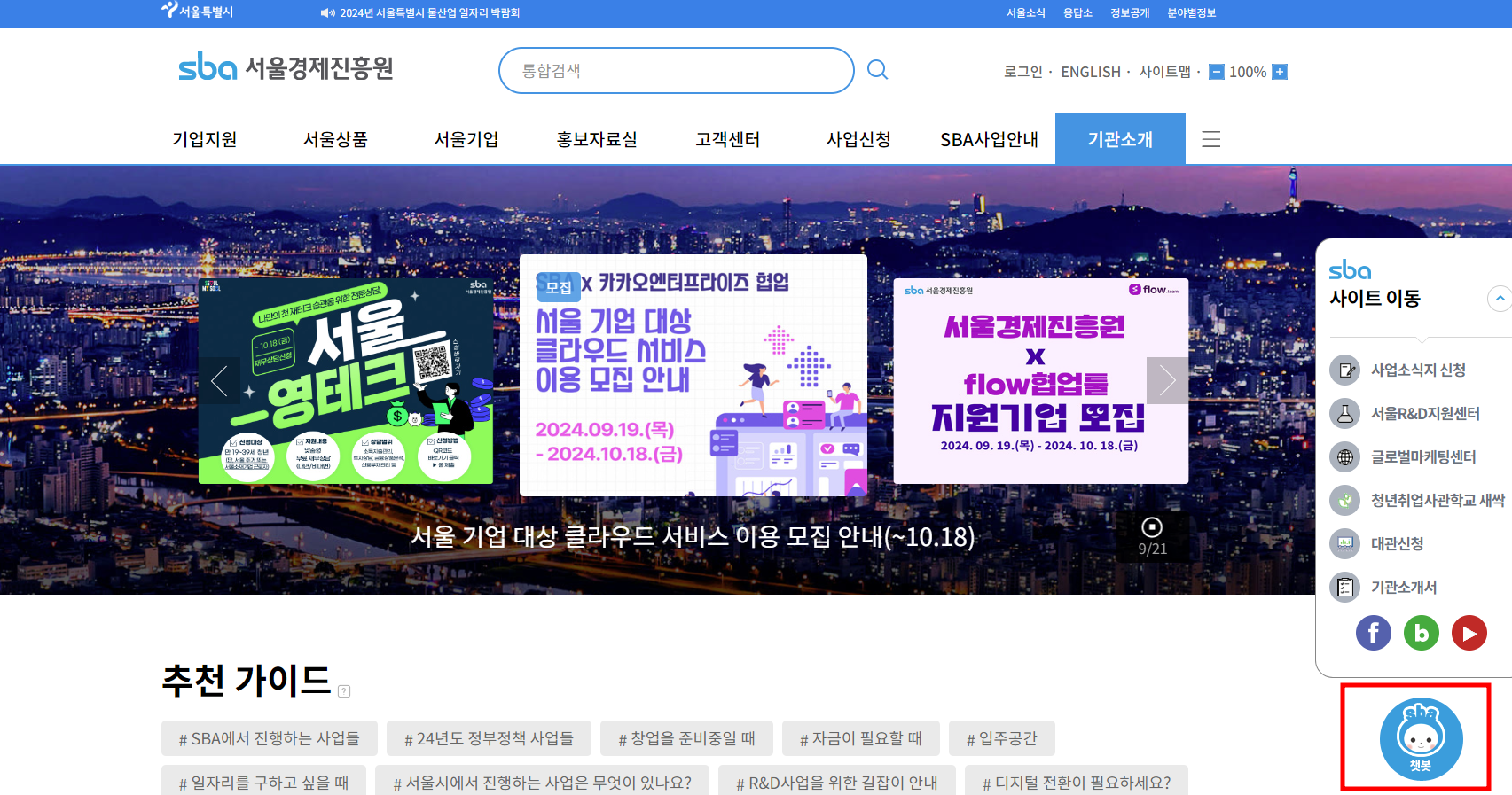Open the 사업신청 menu
This screenshot has width=1512, height=795.
tap(858, 139)
